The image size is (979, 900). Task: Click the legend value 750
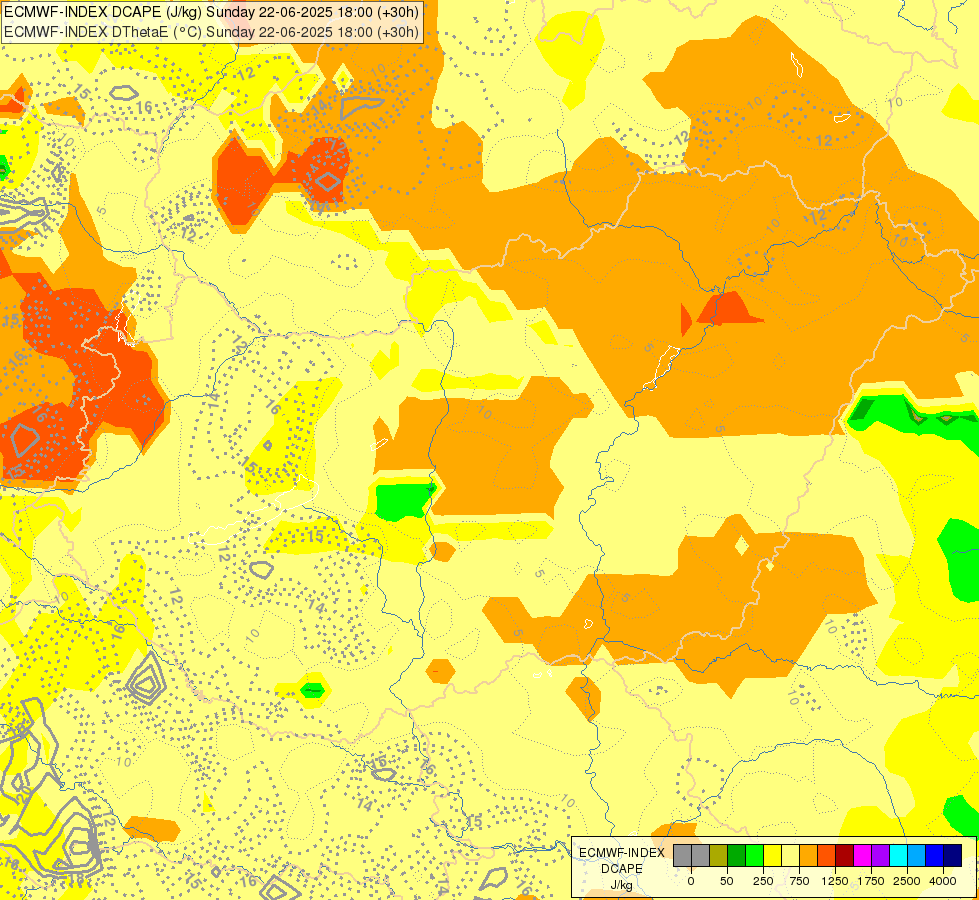point(799,881)
